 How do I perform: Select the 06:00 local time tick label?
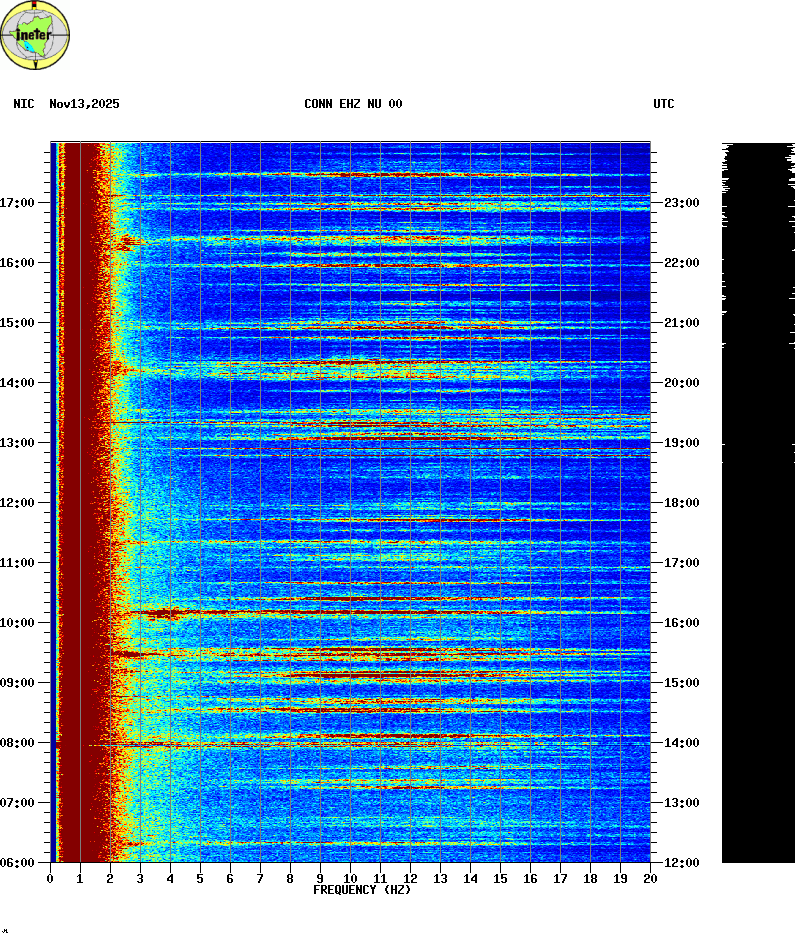(x=17, y=863)
